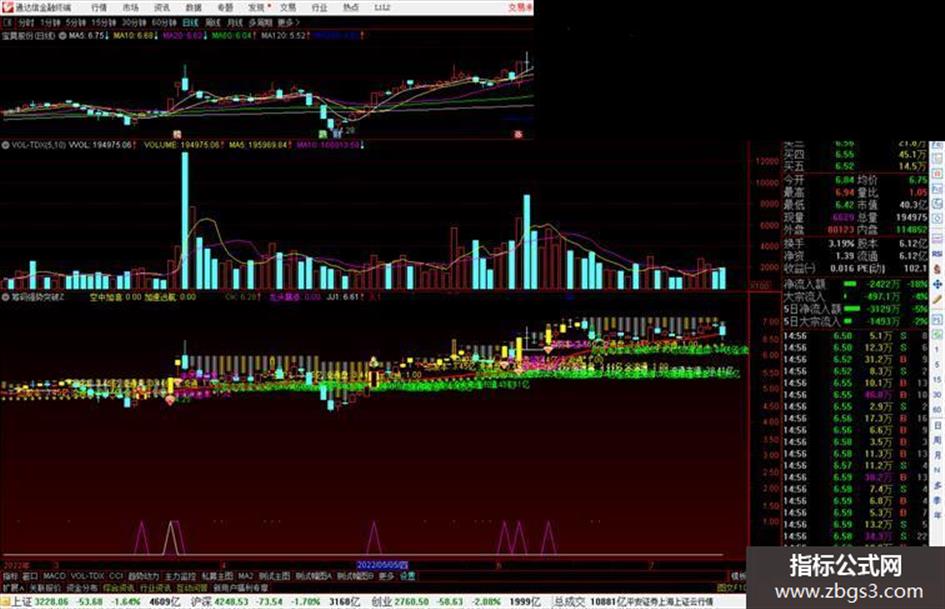Switch chart to 分时 period
Image resolution: width=945 pixels, height=609 pixels.
[26, 22]
